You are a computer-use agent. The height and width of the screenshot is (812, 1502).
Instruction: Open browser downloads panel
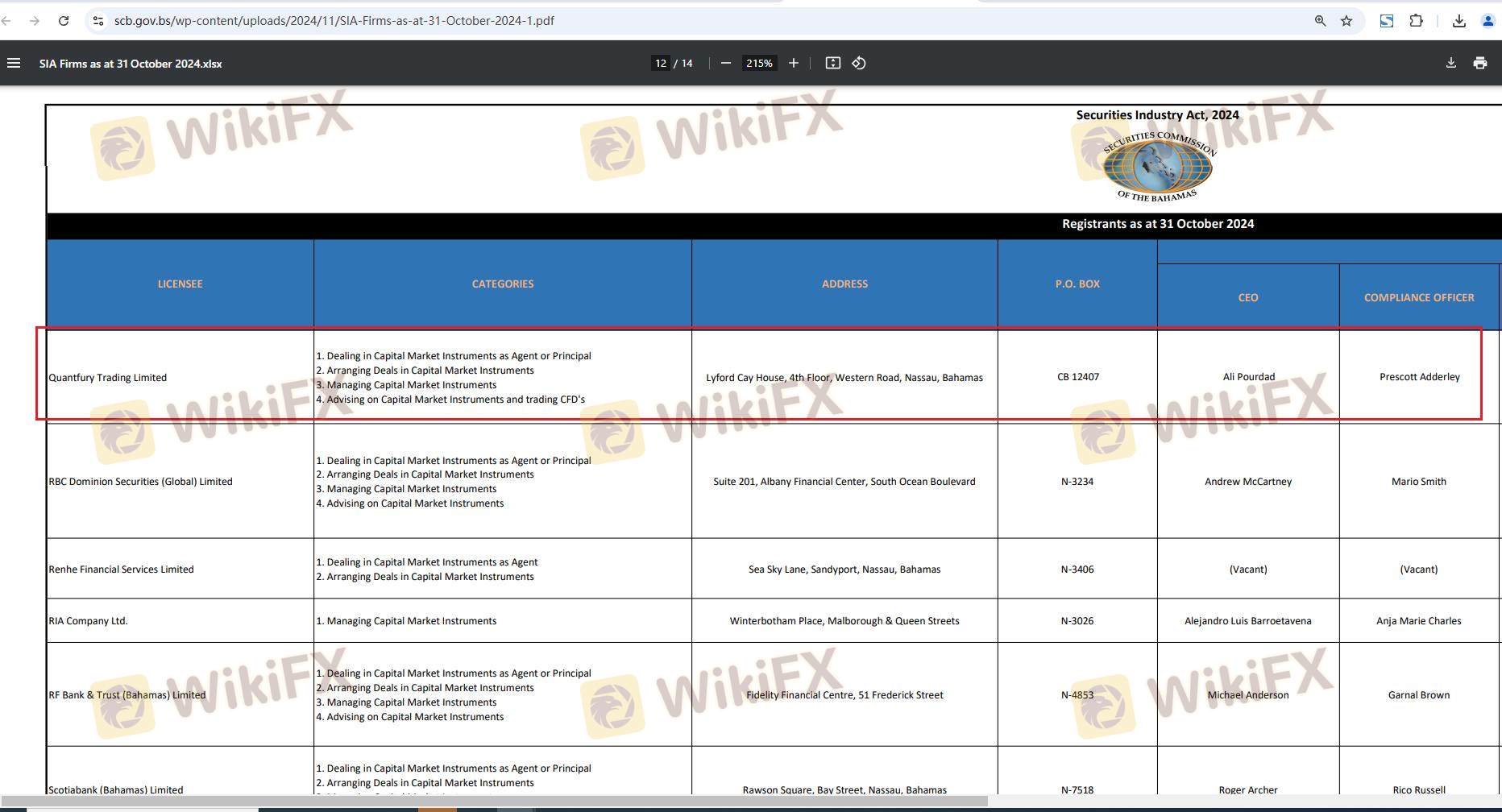point(1458,21)
